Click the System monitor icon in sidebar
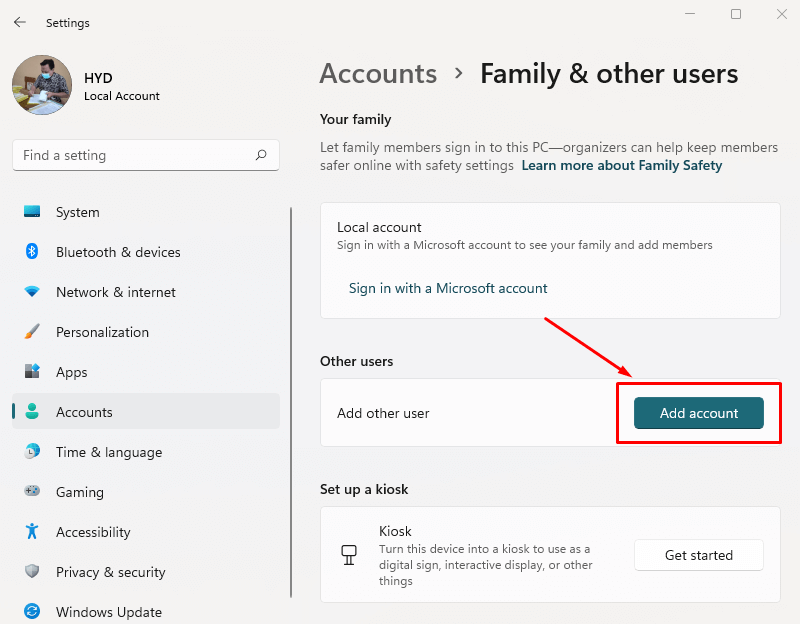 [x=32, y=212]
